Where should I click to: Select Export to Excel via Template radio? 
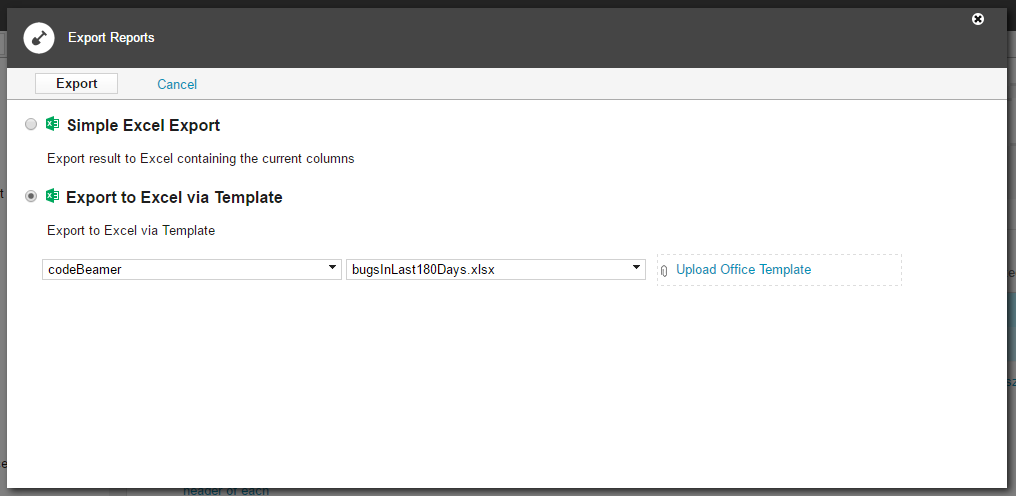pyautogui.click(x=31, y=196)
